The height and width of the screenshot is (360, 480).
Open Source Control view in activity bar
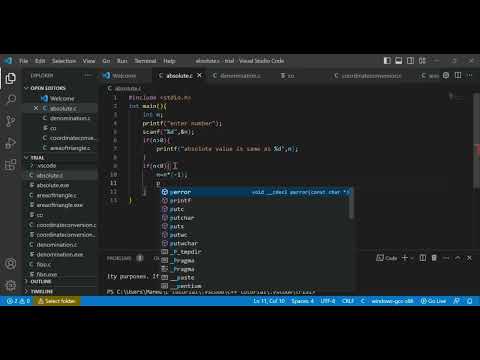point(11,121)
